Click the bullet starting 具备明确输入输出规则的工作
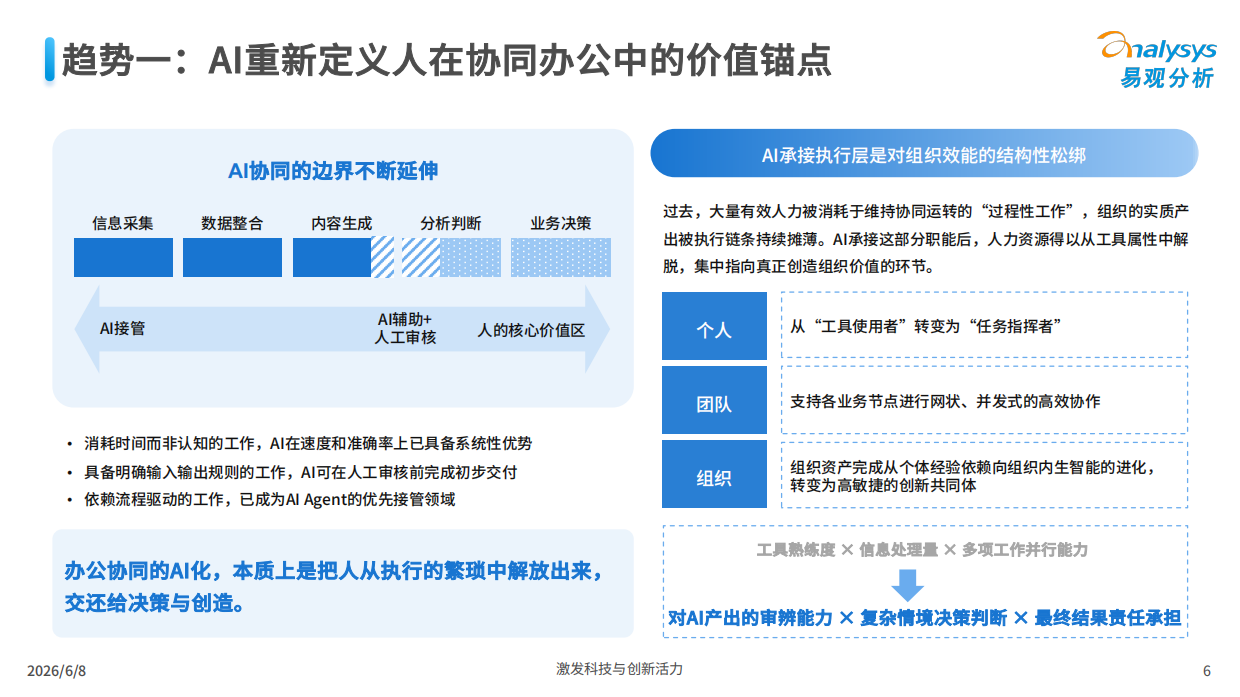 pos(291,471)
